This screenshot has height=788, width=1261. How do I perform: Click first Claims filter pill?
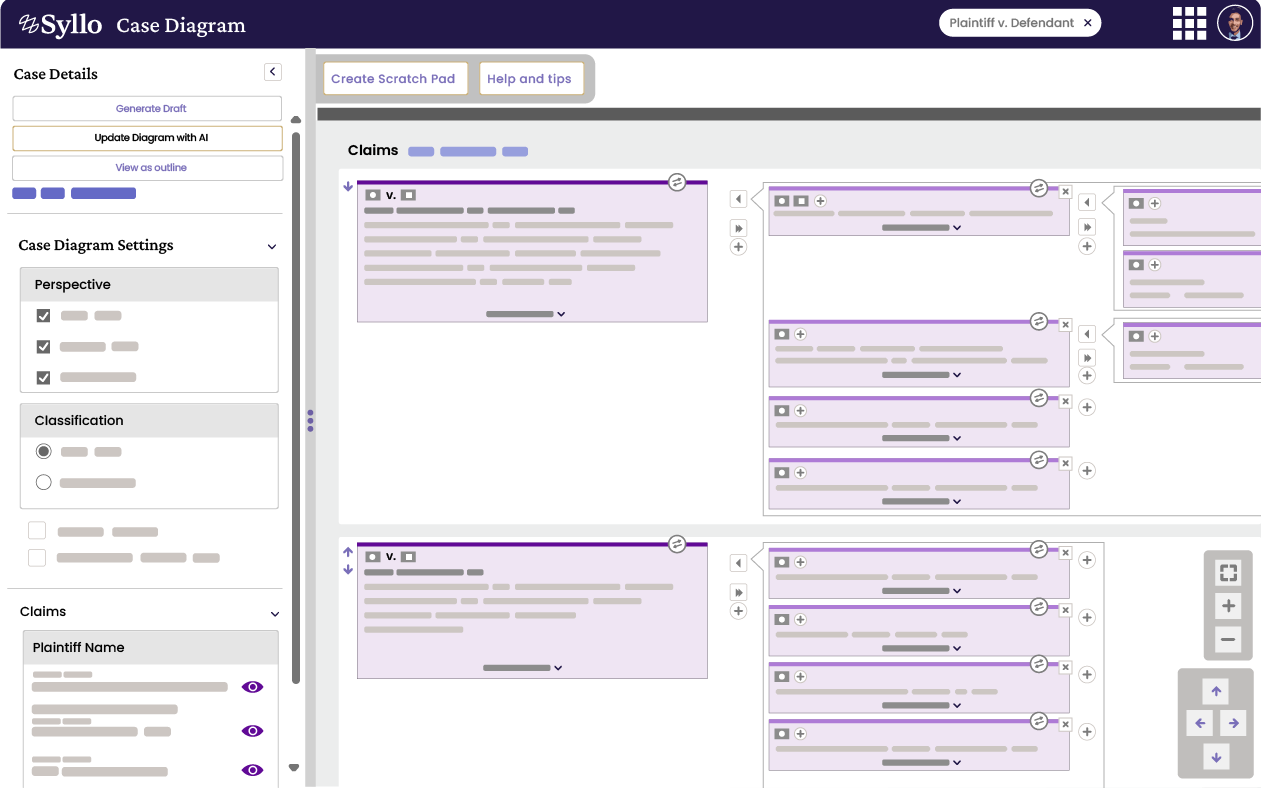click(x=421, y=152)
